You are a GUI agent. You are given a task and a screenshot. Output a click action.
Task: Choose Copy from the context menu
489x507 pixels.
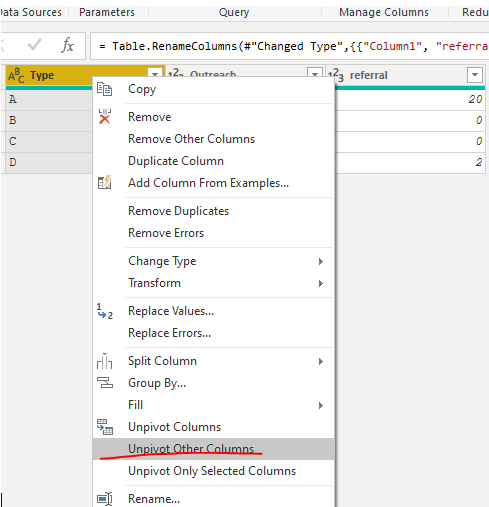click(213, 89)
